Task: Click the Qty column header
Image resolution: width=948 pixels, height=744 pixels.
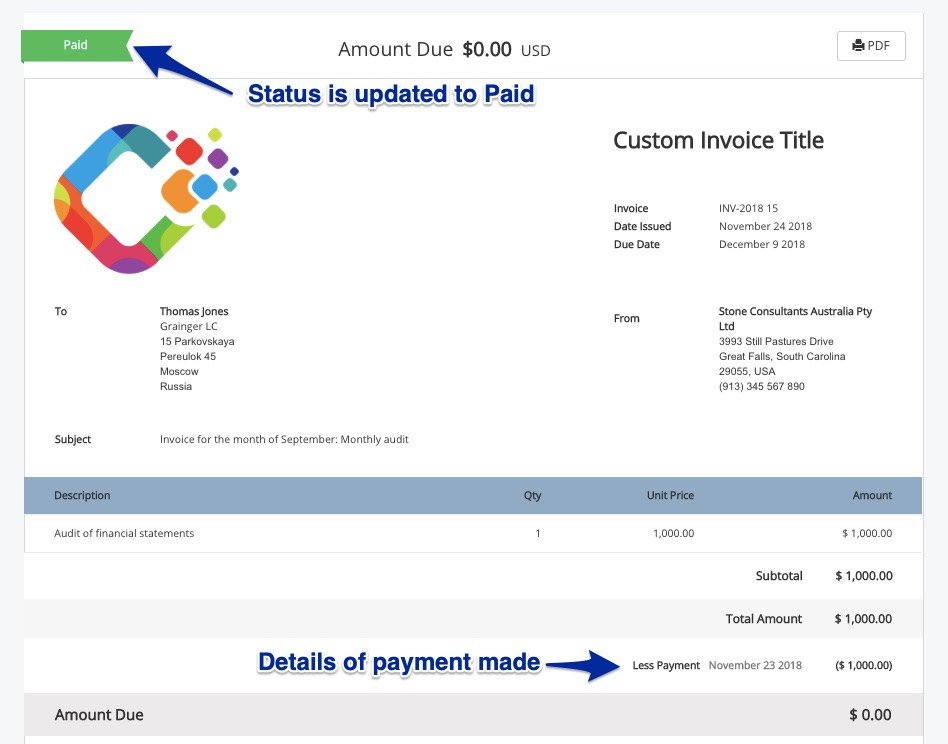Action: point(532,496)
